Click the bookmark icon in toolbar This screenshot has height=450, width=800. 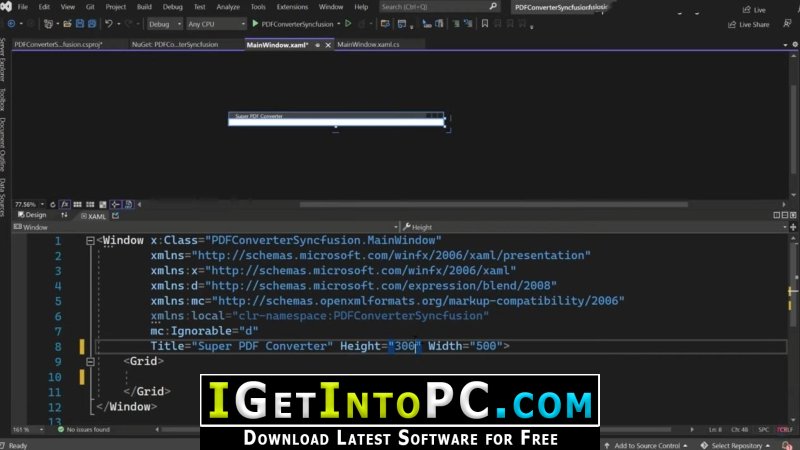tap(485, 23)
